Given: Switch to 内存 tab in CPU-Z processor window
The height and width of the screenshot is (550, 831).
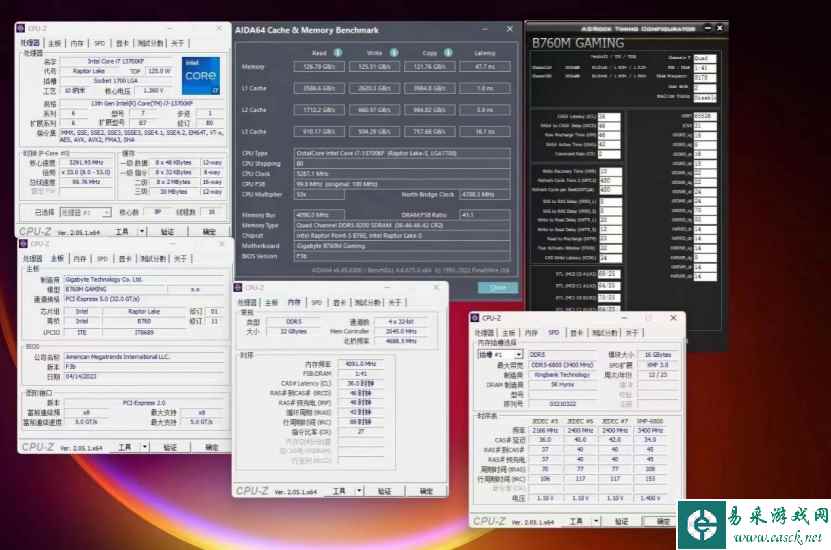Looking at the screenshot, I should [77, 43].
